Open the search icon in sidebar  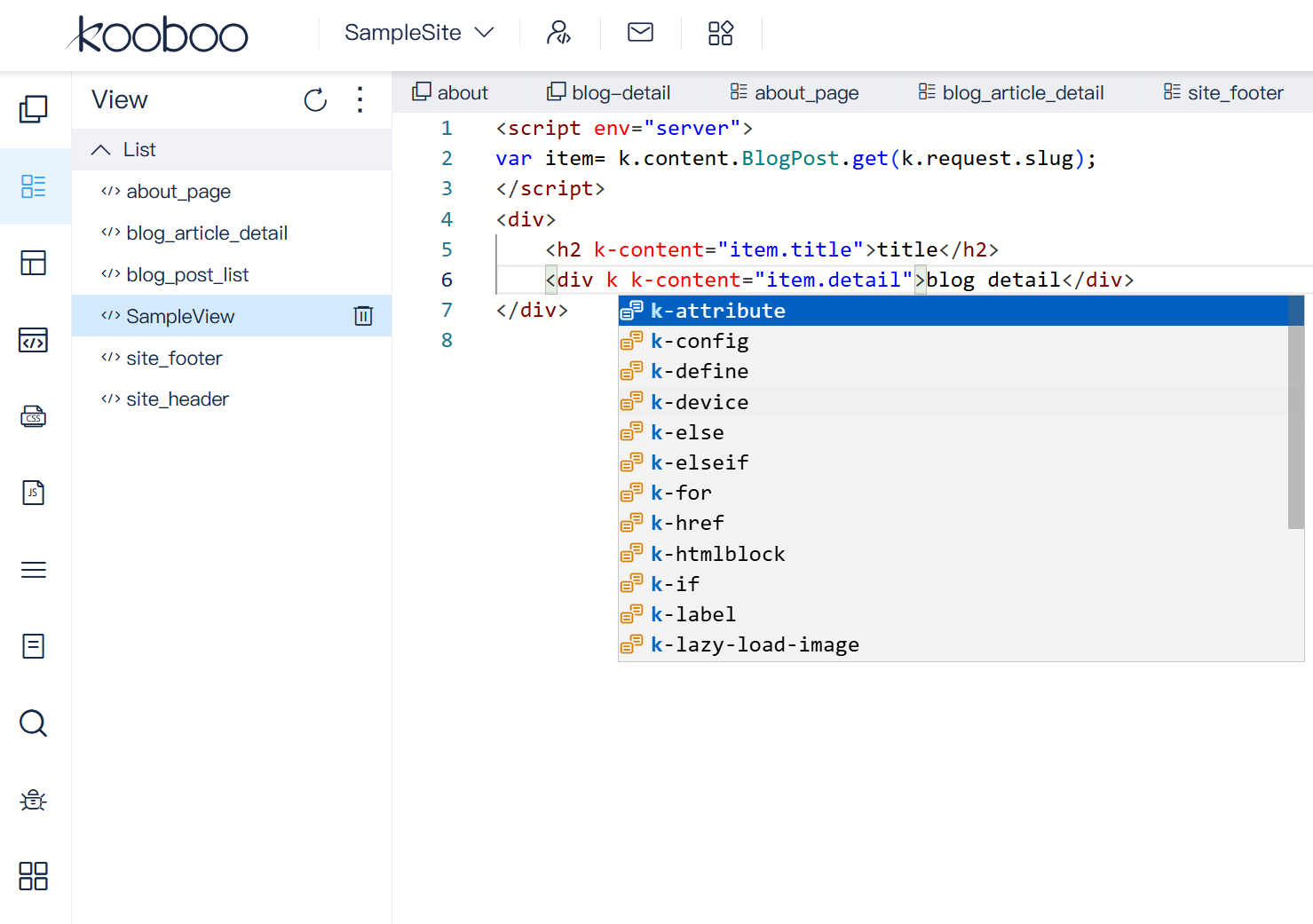(x=34, y=723)
